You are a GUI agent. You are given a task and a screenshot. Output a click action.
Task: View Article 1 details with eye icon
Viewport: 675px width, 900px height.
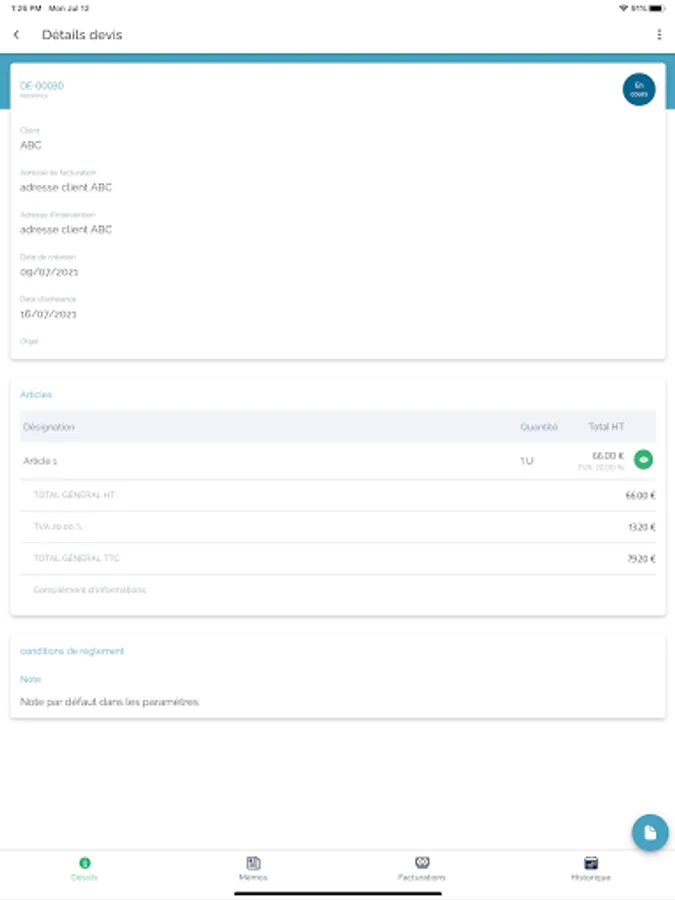coord(644,460)
